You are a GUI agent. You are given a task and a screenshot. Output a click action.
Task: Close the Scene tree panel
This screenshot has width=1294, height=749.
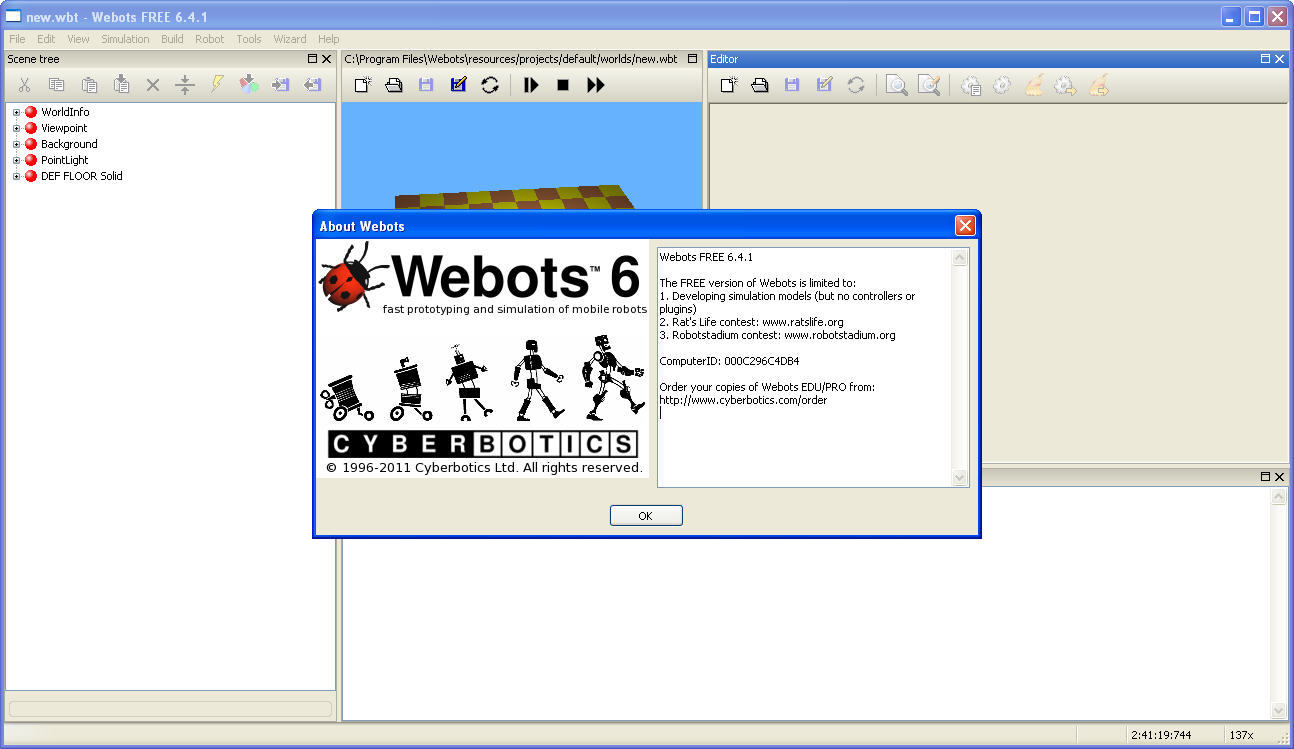point(327,59)
